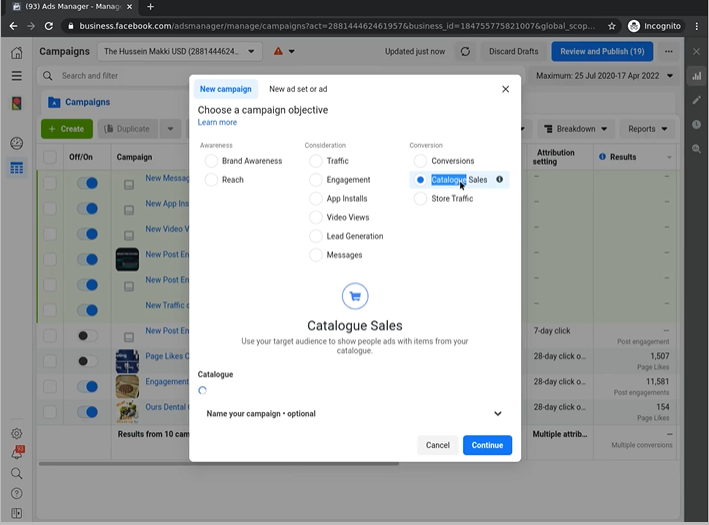Viewport: 709px width, 525px height.
Task: Open the campaigns table grid icon
Action: 17,168
